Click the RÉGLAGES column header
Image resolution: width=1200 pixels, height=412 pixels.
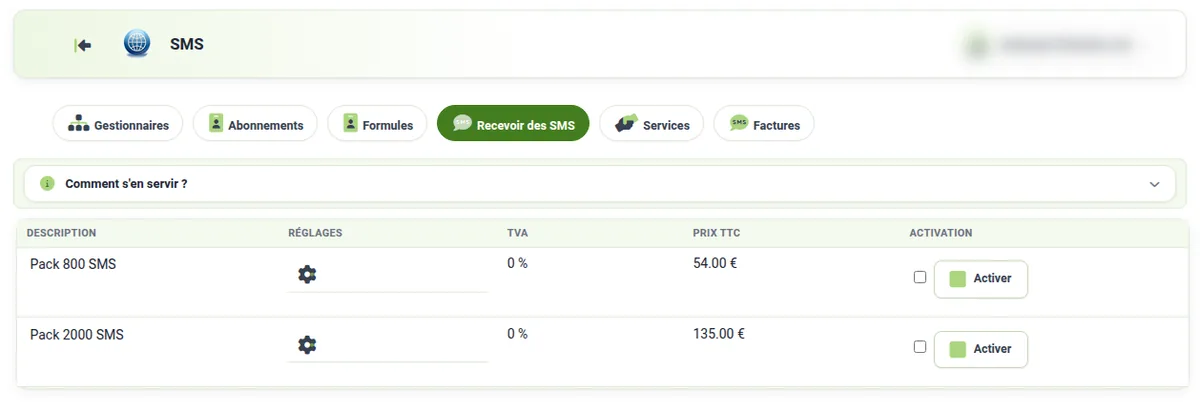click(x=315, y=233)
